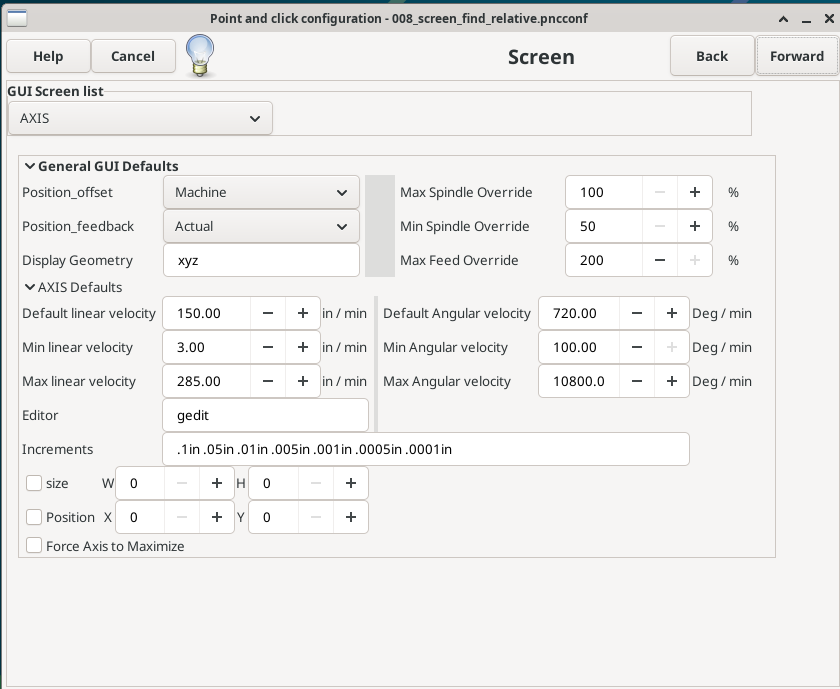Image resolution: width=840 pixels, height=689 pixels.
Task: Increase Position Y value with plus
Action: click(x=350, y=517)
